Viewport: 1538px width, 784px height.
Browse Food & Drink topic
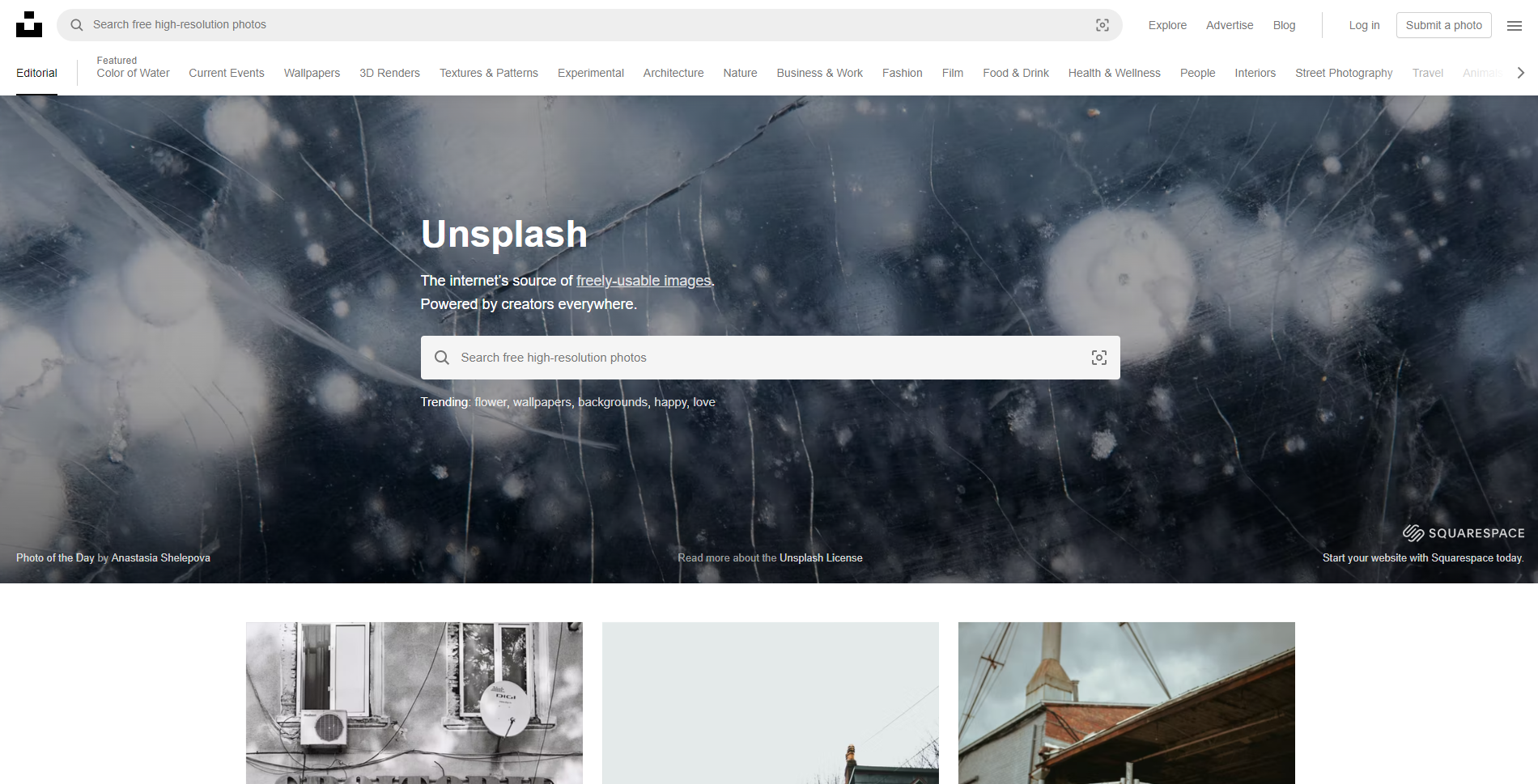(1016, 73)
